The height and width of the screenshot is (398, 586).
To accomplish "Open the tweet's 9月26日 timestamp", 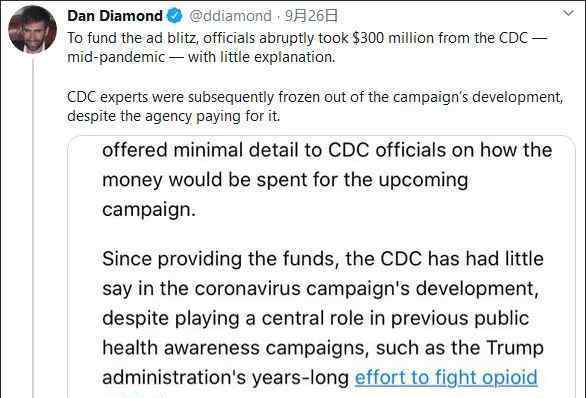I will click(311, 16).
